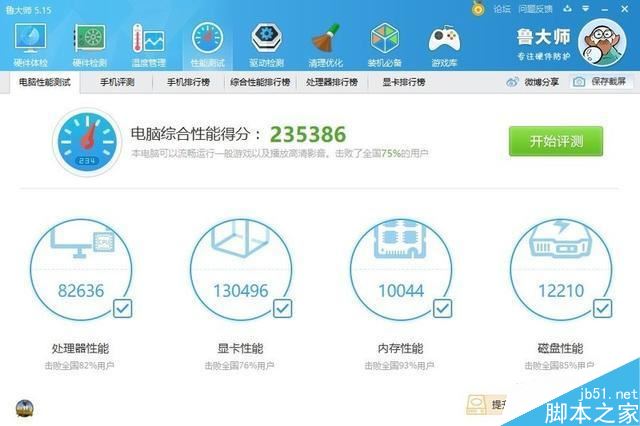This screenshot has height=426, width=640.
Task: Open 游戏库 game library controller icon
Action: click(x=444, y=38)
